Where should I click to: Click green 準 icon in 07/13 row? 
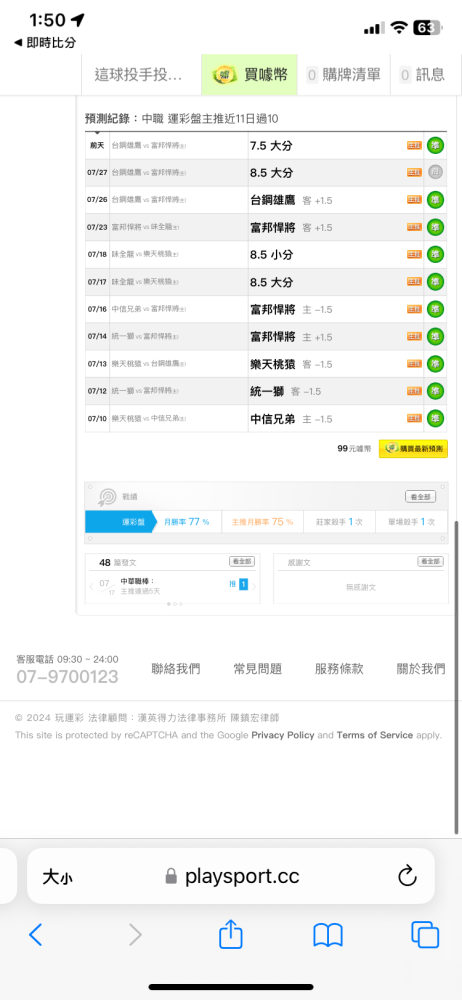pyautogui.click(x=436, y=364)
